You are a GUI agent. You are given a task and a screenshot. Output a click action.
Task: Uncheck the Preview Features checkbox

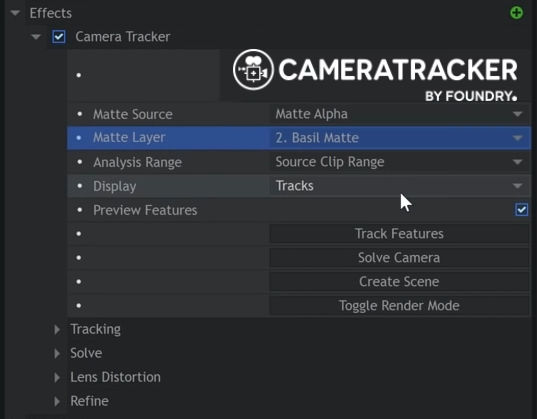pos(521,210)
